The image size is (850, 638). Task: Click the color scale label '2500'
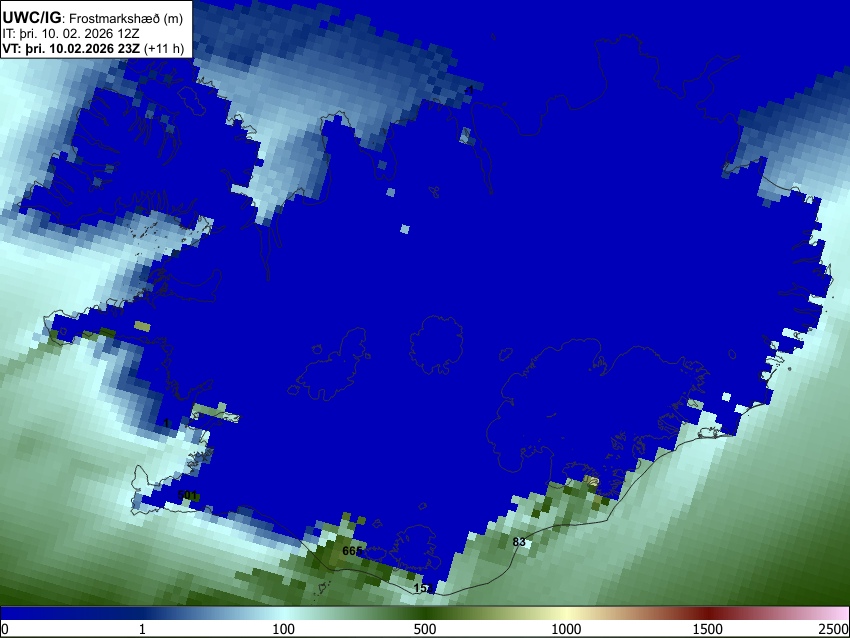click(834, 629)
